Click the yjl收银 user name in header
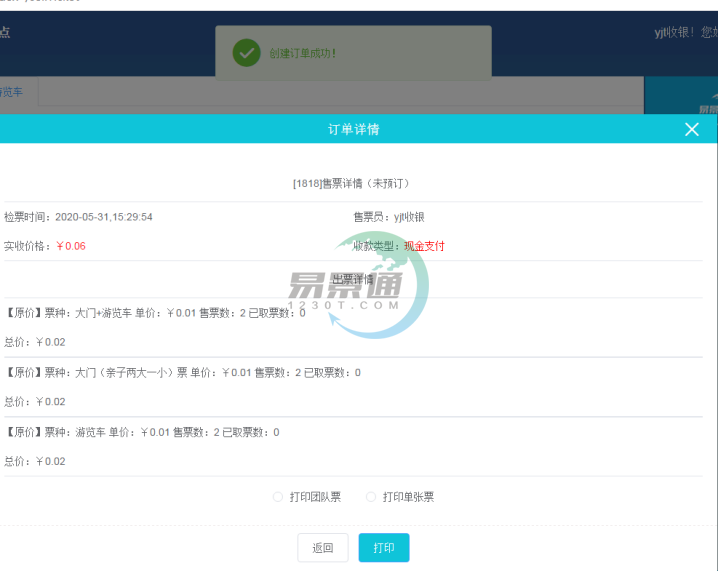718x571 pixels. tap(673, 32)
